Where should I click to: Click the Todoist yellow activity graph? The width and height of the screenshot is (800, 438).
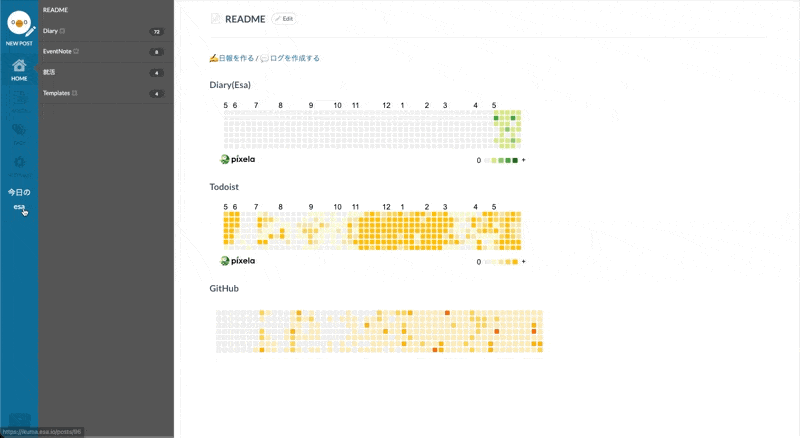point(372,228)
